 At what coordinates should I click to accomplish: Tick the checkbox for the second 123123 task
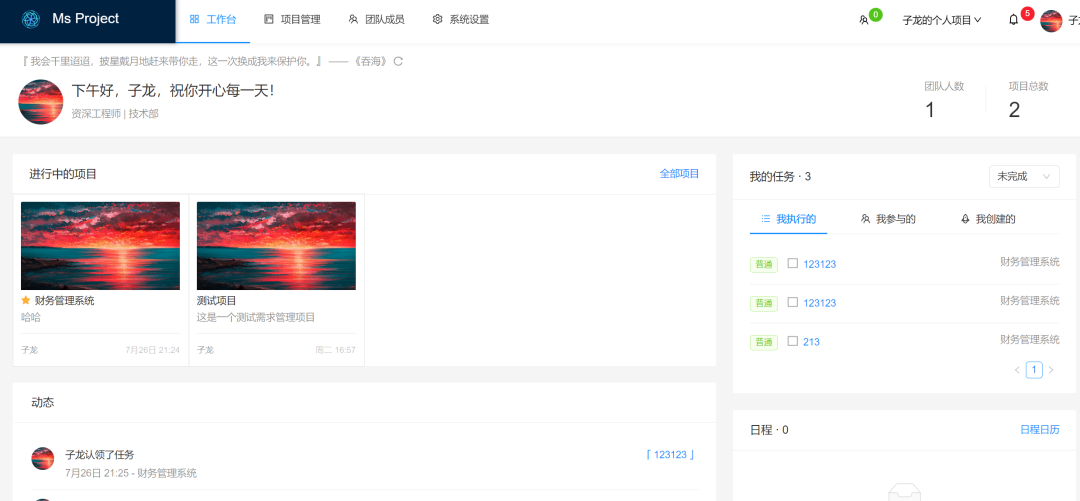[x=793, y=302]
